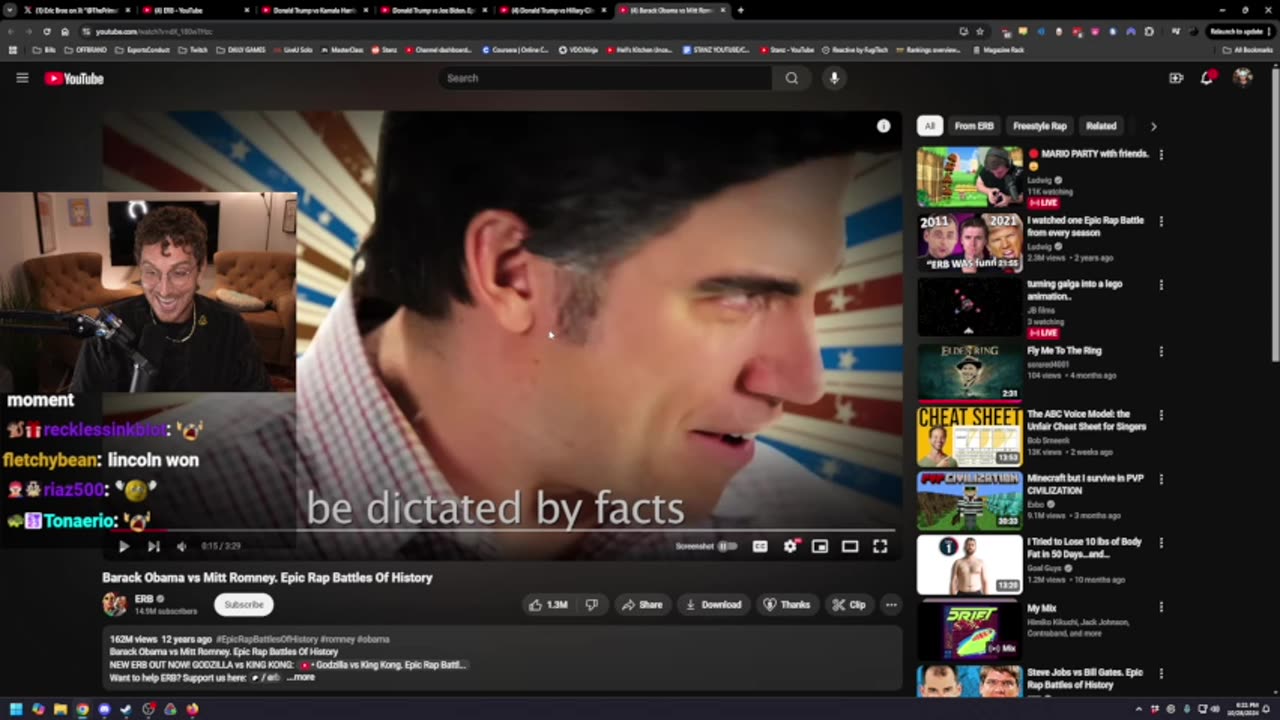Open the player settings gear

(790, 546)
